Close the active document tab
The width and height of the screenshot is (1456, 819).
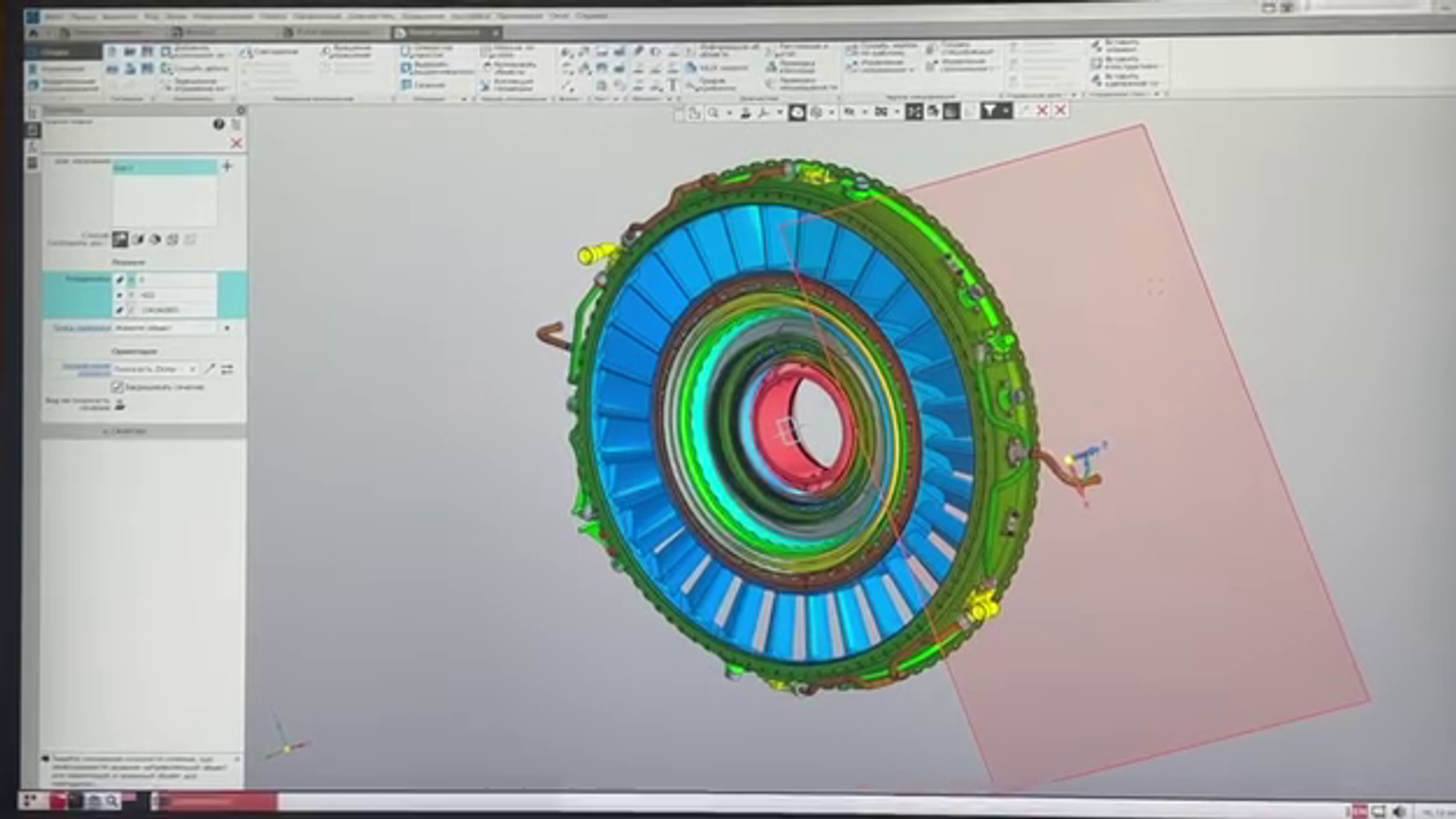(496, 32)
